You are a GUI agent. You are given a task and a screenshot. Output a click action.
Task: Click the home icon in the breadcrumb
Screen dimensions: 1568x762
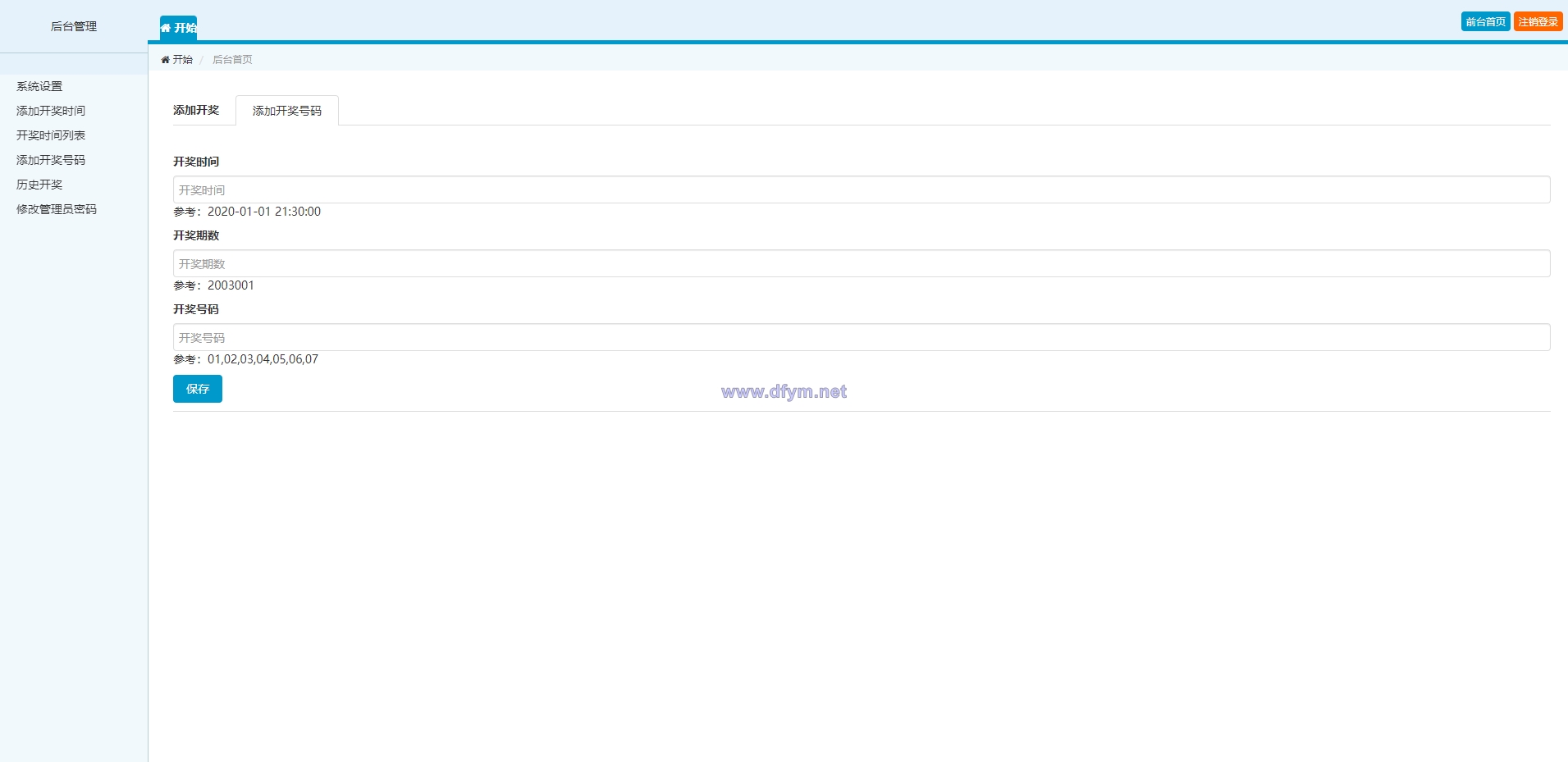coord(165,59)
